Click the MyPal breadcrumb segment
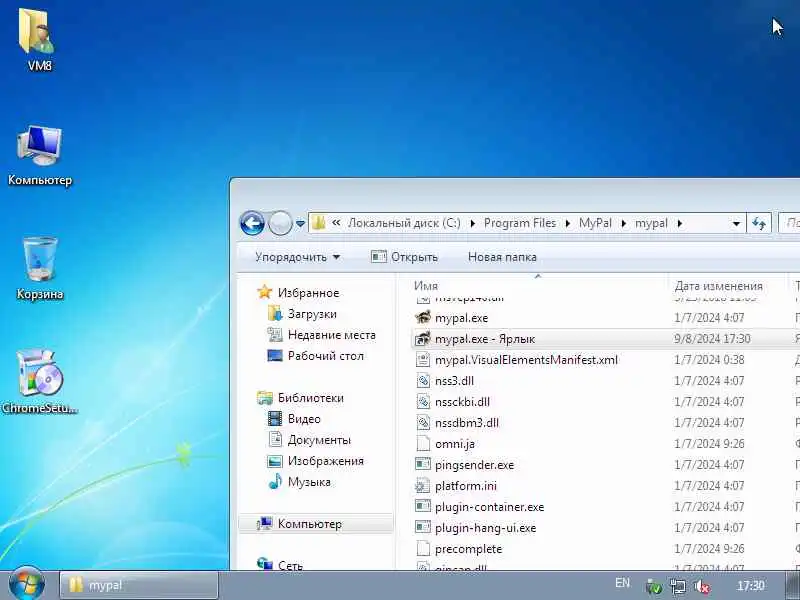 pyautogui.click(x=595, y=223)
